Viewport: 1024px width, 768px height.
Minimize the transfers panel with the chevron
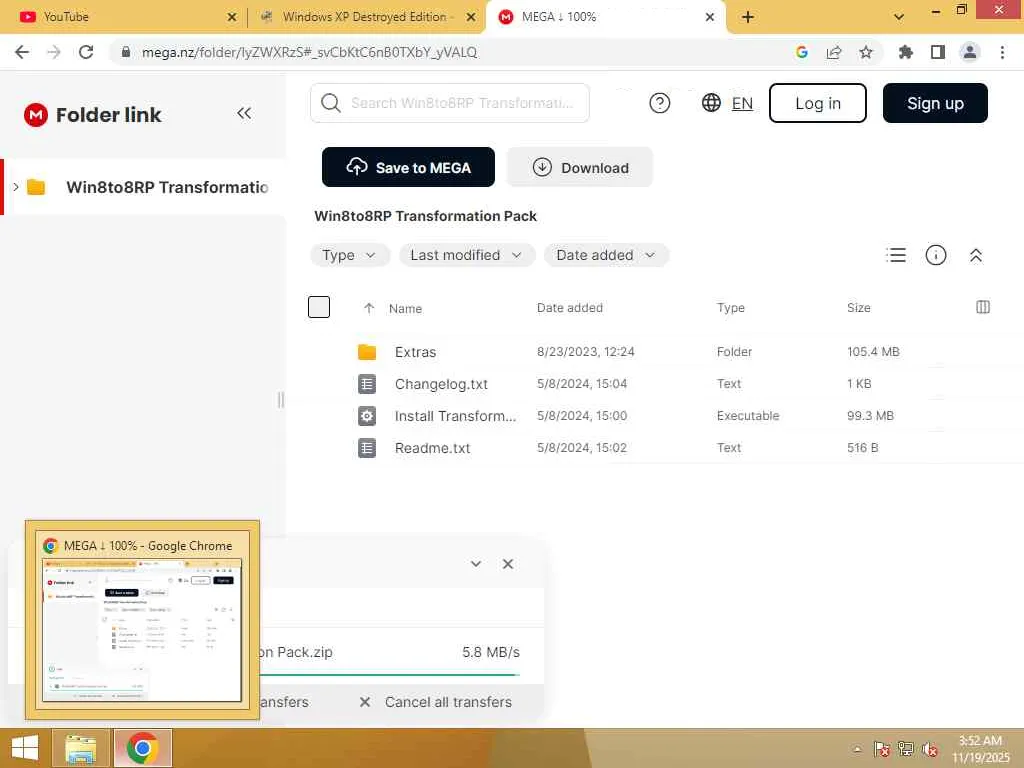pyautogui.click(x=476, y=564)
